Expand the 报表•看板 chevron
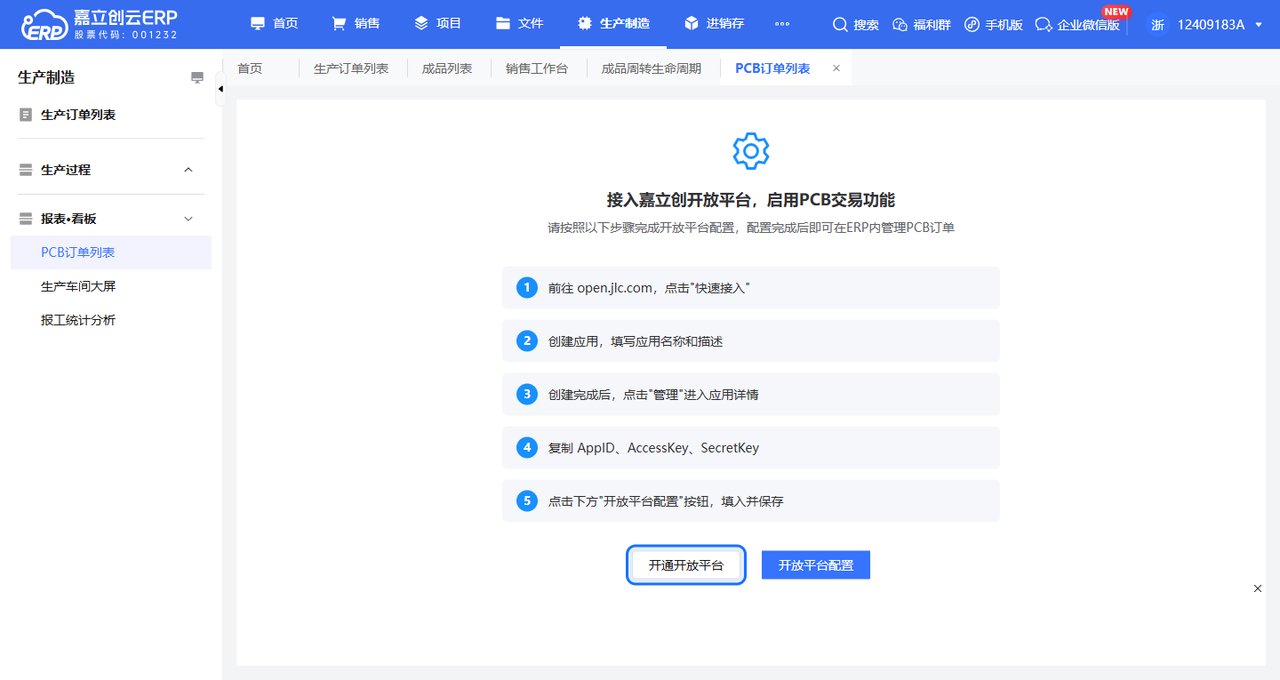 (188, 219)
